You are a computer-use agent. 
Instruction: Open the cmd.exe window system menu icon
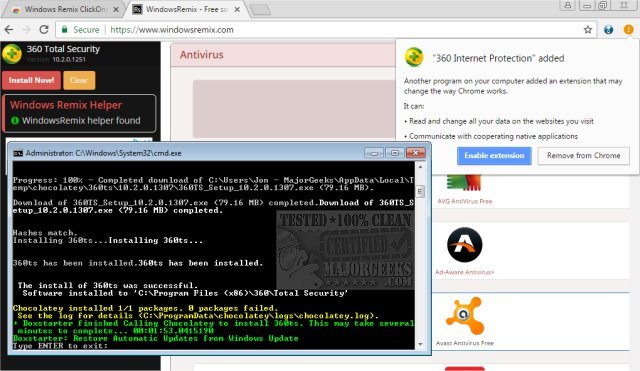(18, 153)
